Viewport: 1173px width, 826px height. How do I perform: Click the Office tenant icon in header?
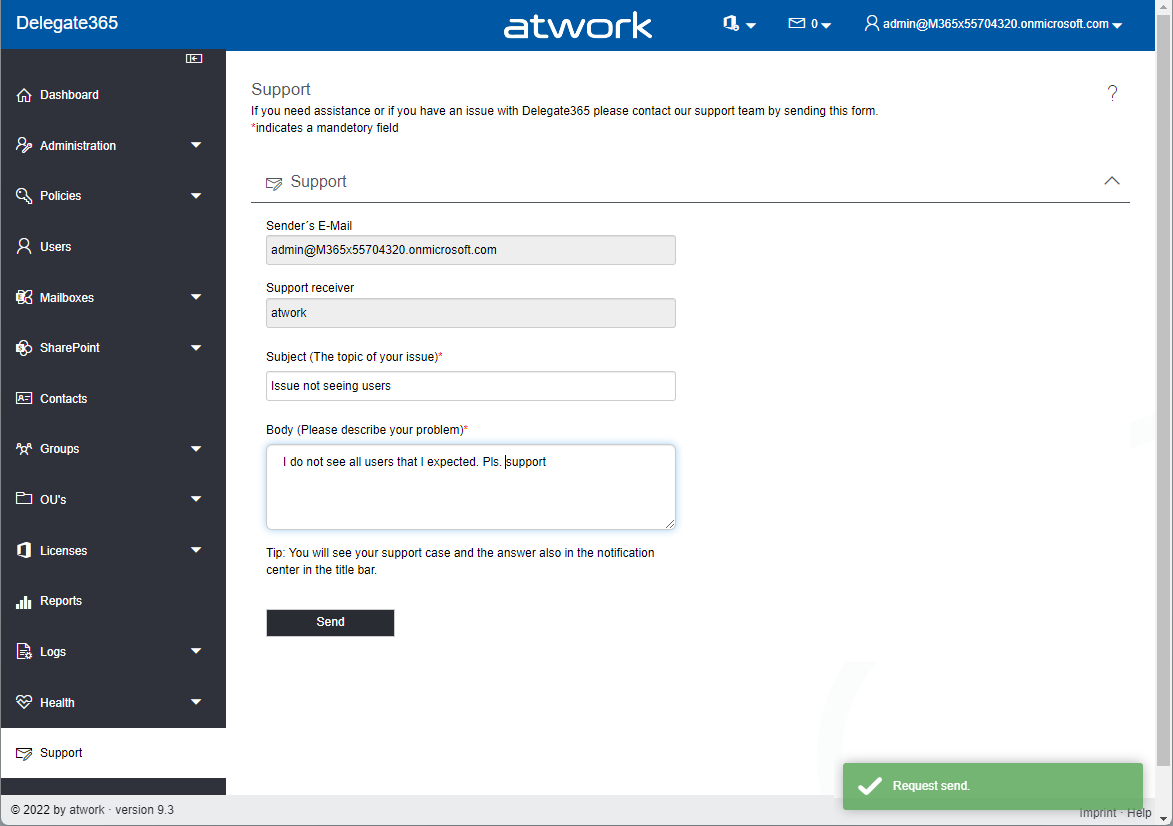pyautogui.click(x=731, y=23)
